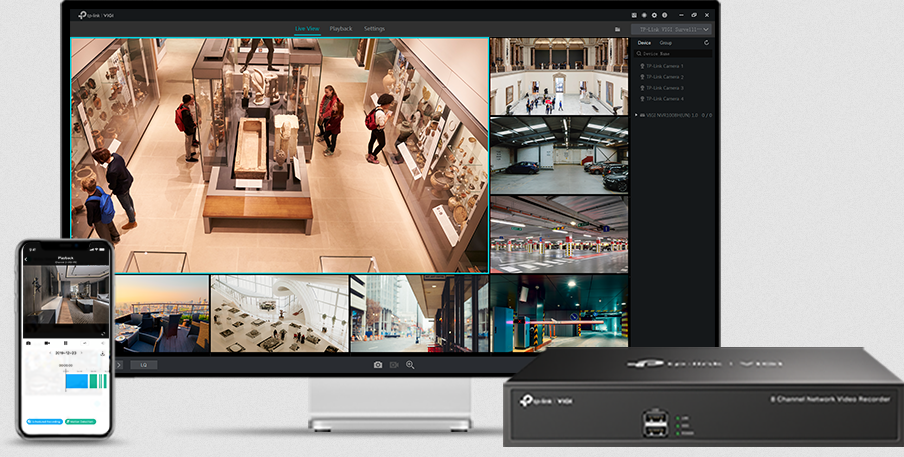Image resolution: width=904 pixels, height=457 pixels.
Task: Expand the VIGI NVR1008H device tree node
Action: [638, 115]
